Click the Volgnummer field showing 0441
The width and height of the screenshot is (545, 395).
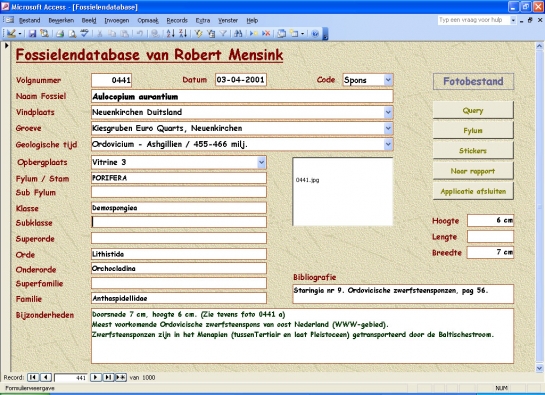click(x=112, y=80)
